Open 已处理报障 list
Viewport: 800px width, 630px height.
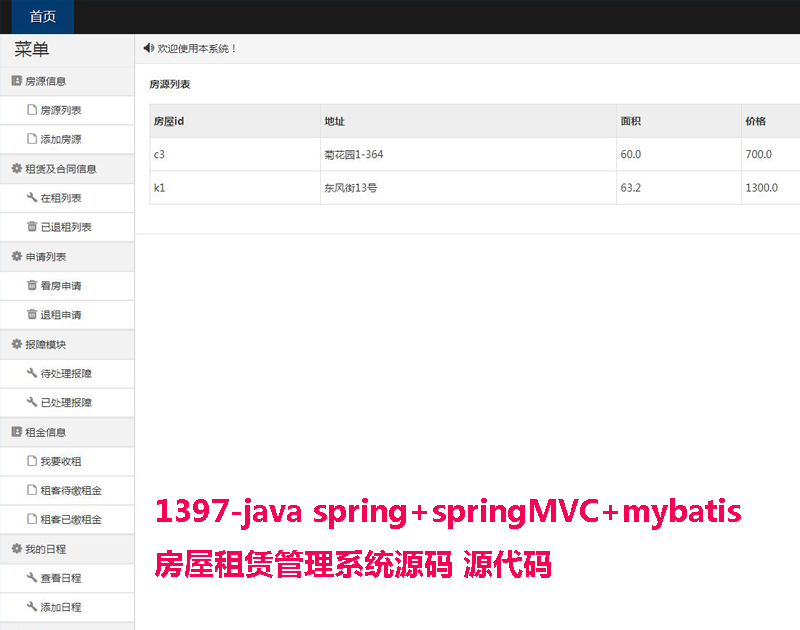(67, 402)
